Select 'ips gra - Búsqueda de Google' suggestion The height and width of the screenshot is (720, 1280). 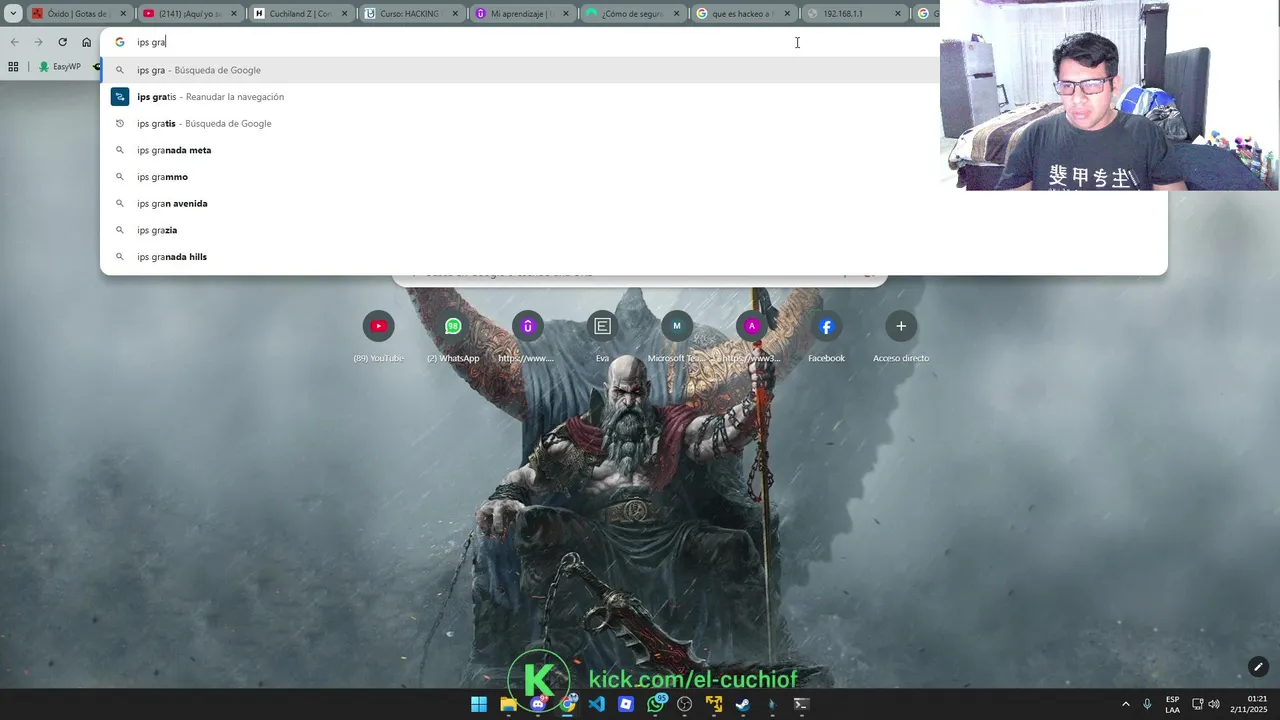pyautogui.click(x=520, y=70)
